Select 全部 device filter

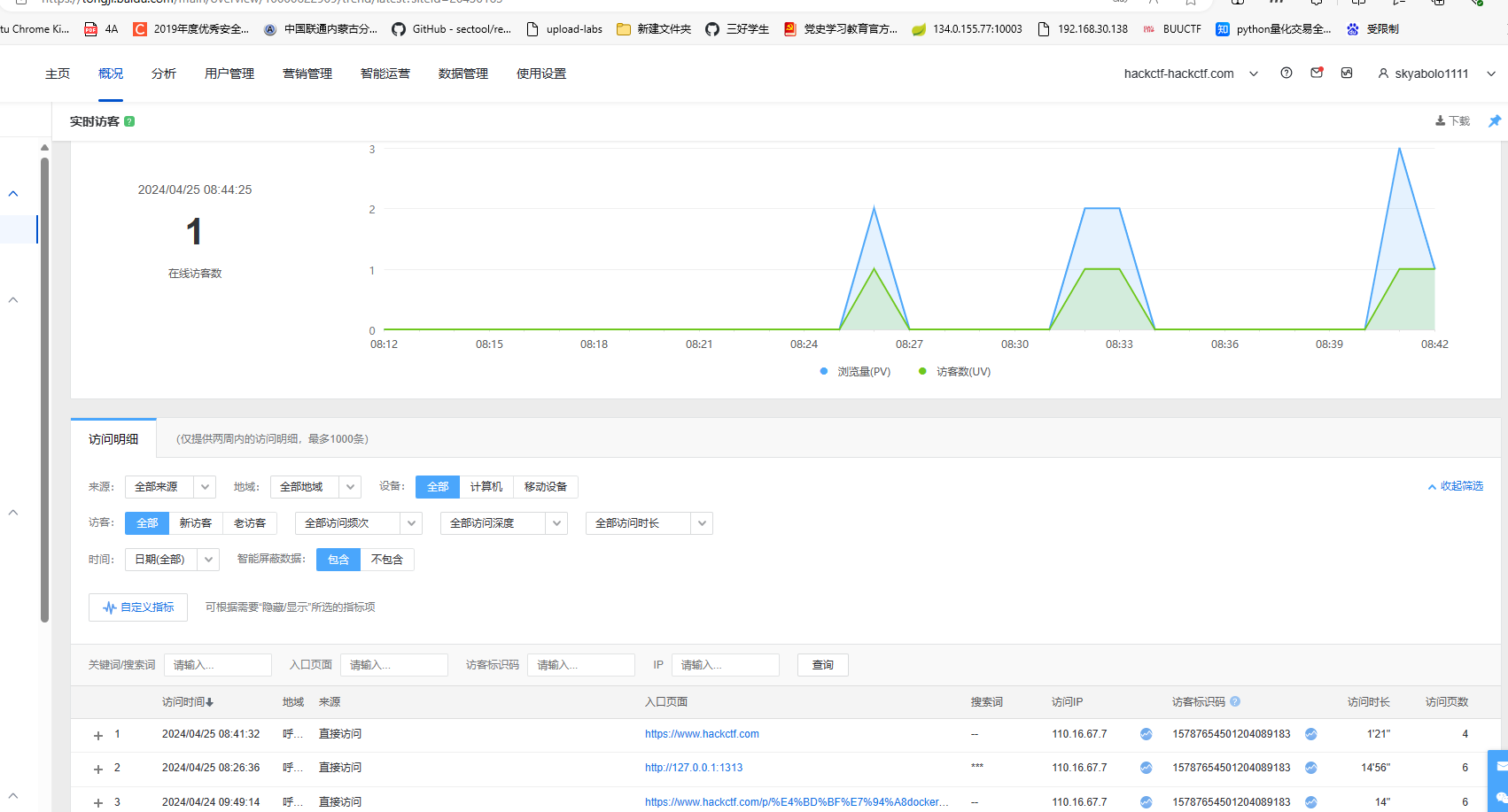click(438, 487)
